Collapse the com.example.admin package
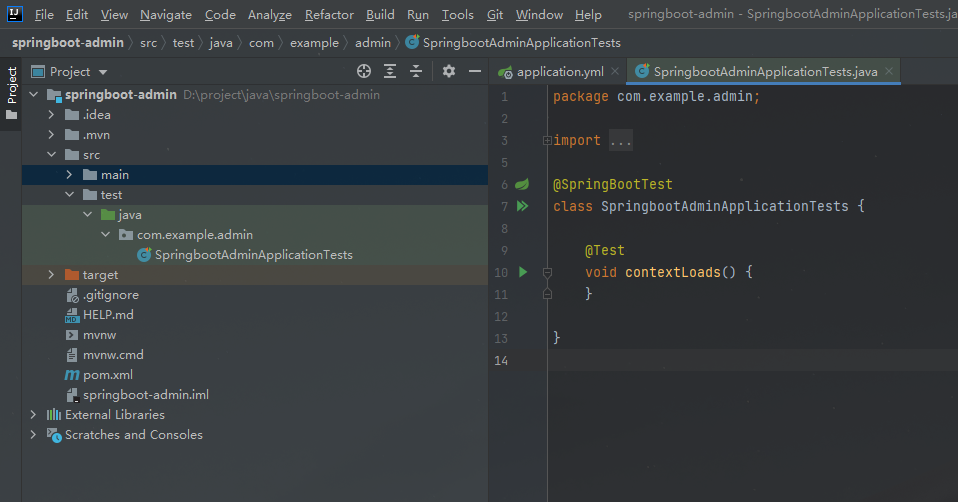The width and height of the screenshot is (958, 502). [x=105, y=235]
